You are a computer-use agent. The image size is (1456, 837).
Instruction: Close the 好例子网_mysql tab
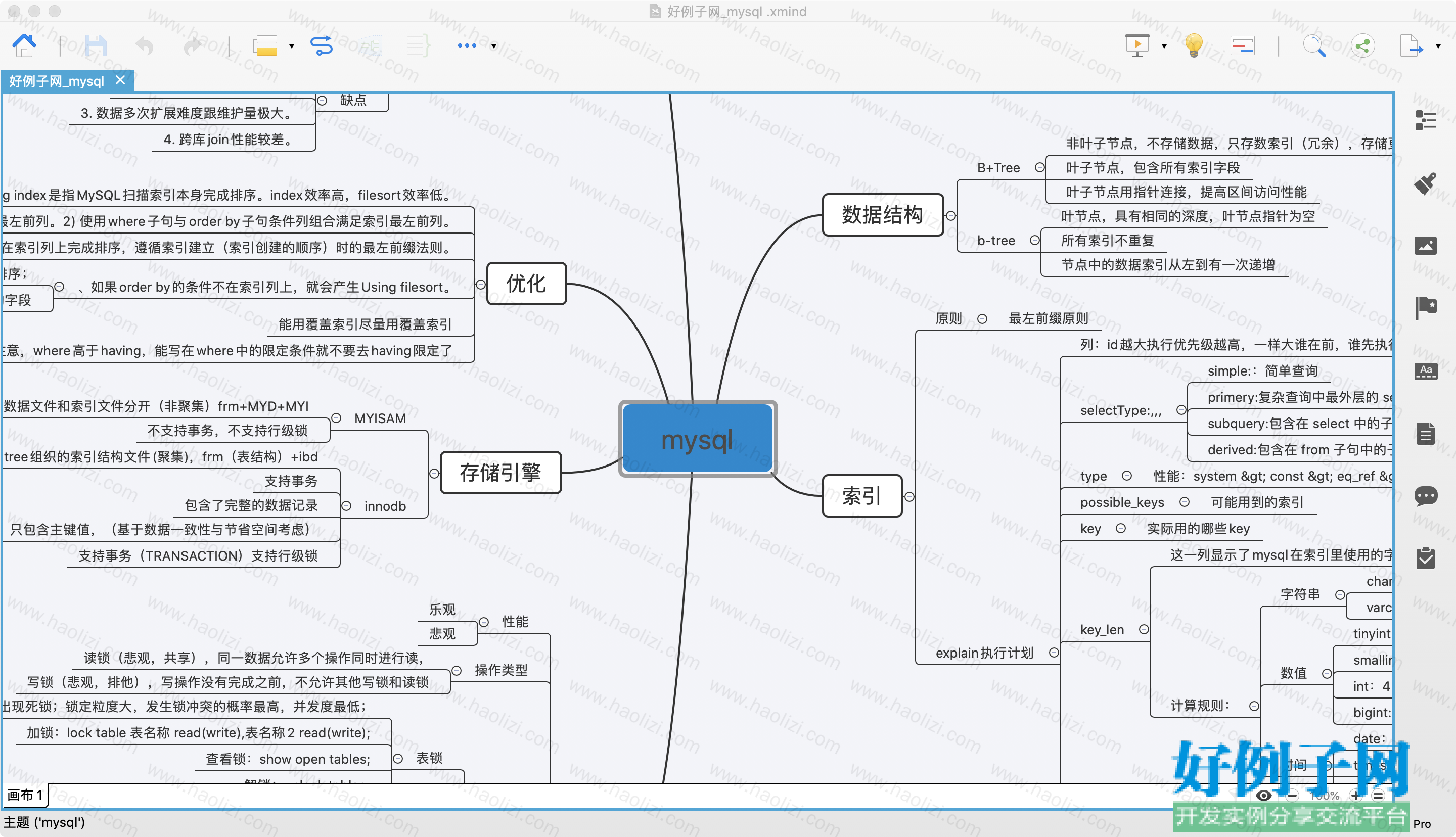120,80
